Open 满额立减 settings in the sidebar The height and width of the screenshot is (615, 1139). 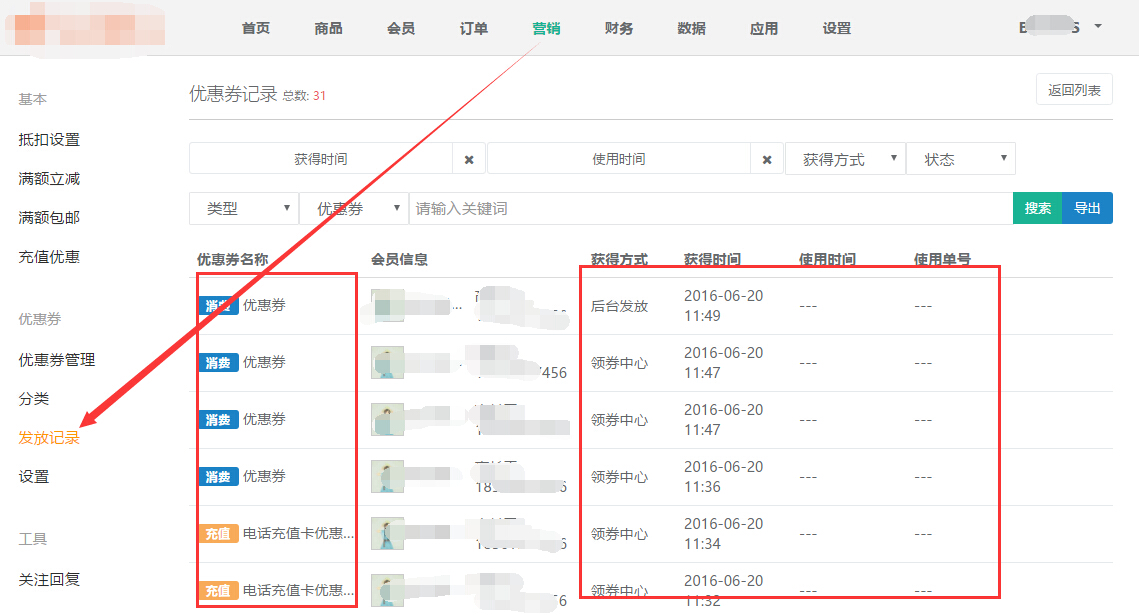(49, 179)
